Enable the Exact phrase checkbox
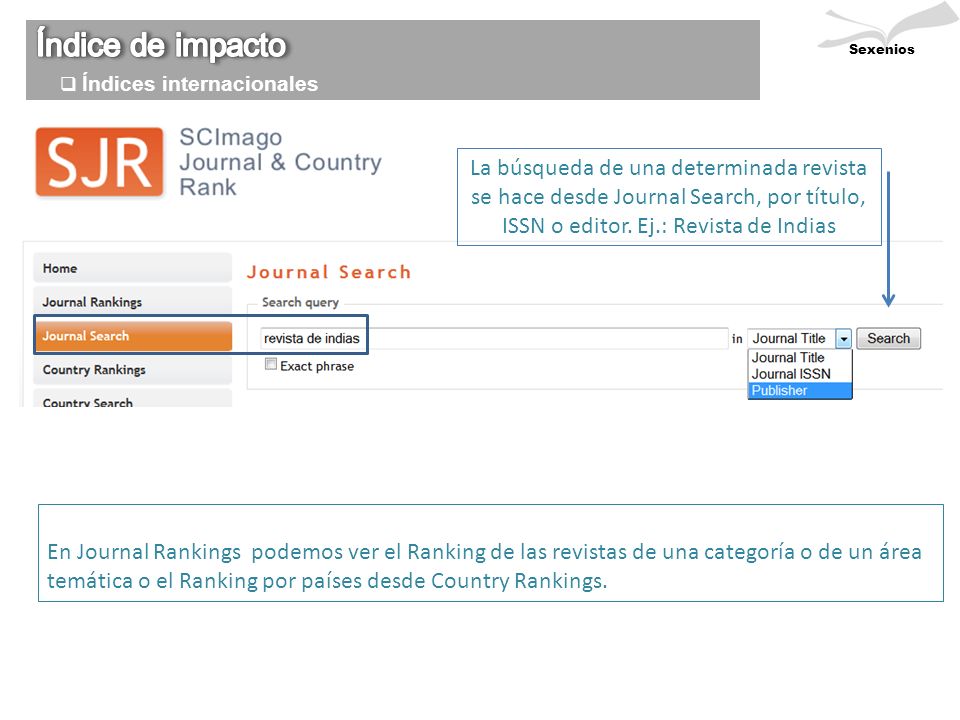 (x=271, y=364)
